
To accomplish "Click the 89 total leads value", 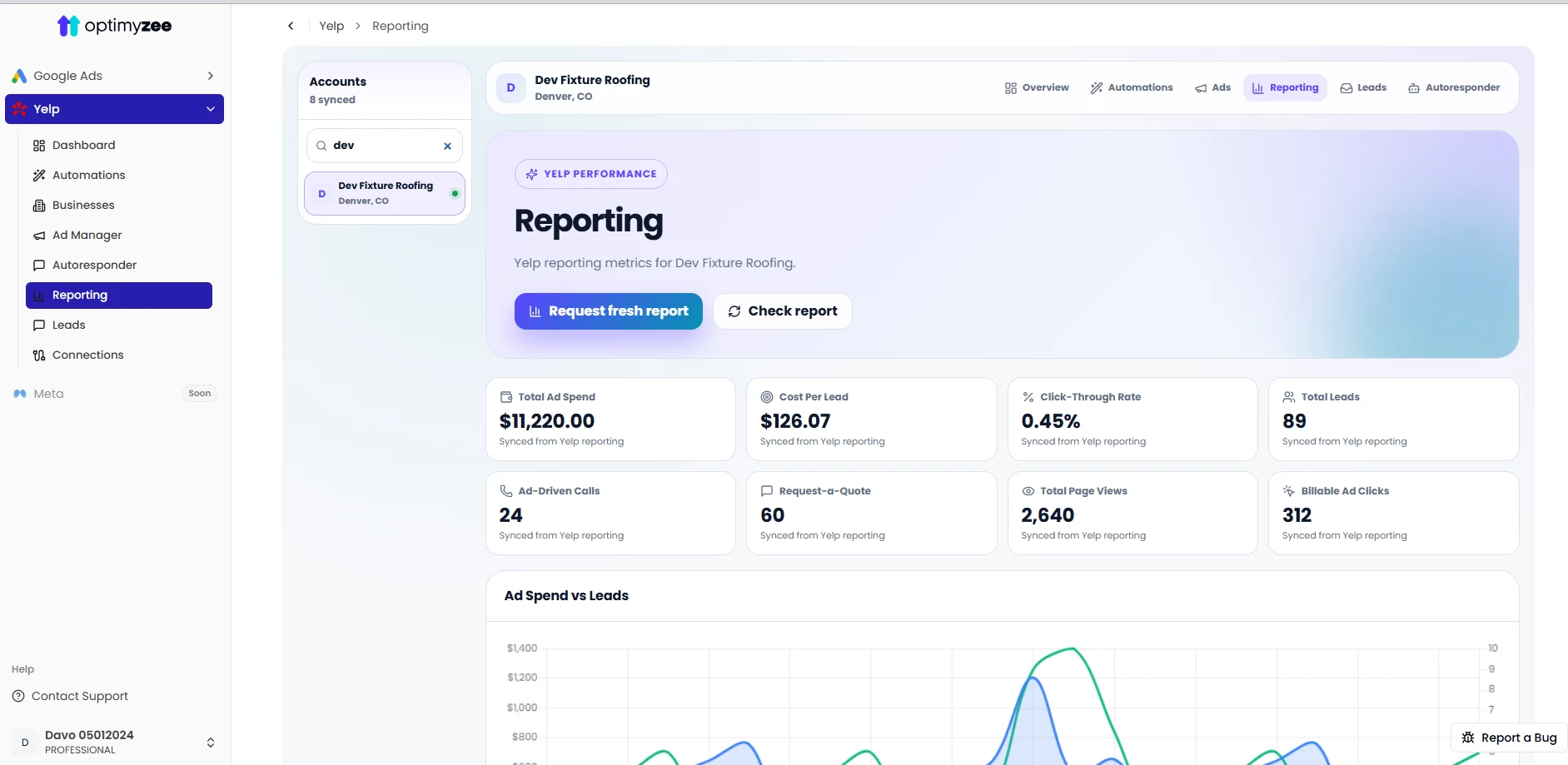I will 1295,421.
